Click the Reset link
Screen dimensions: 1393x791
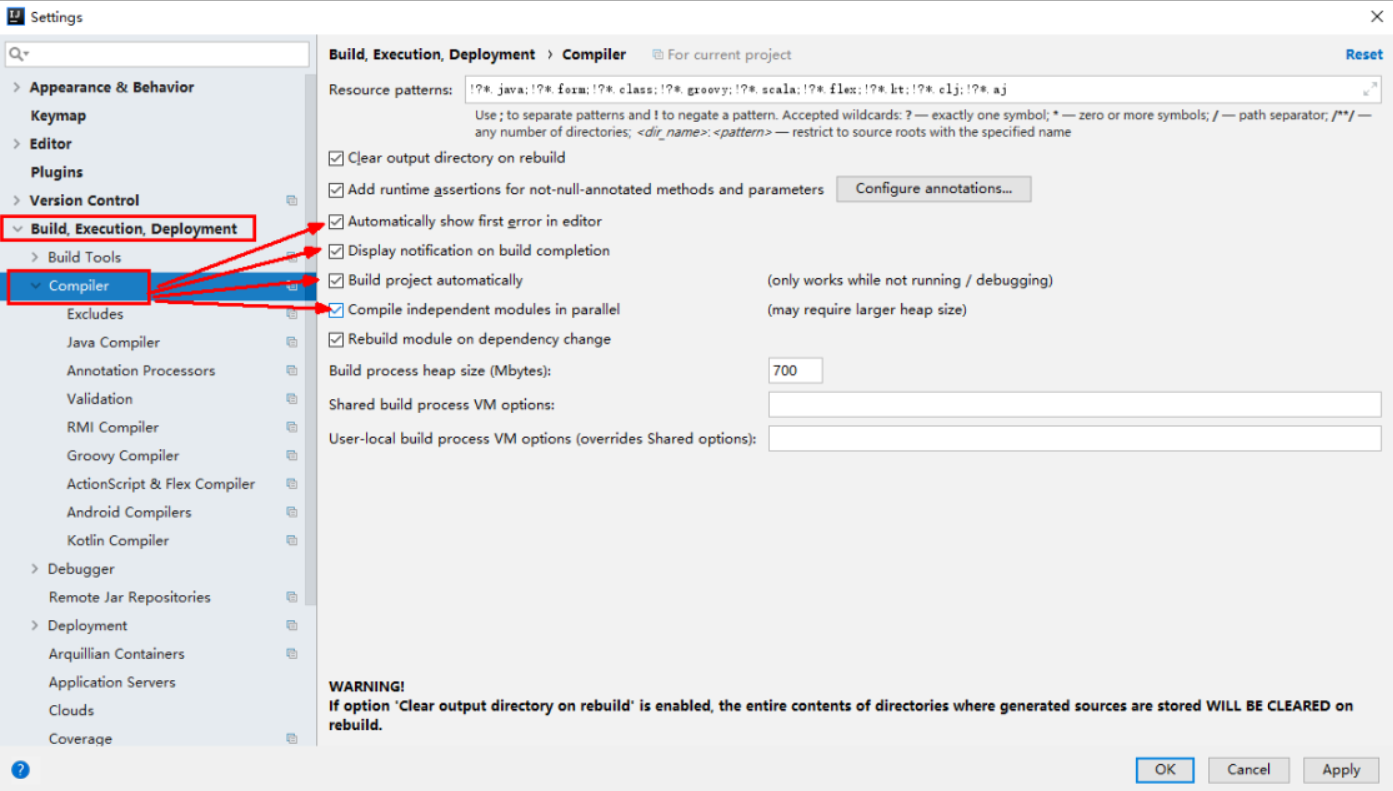[1364, 55]
